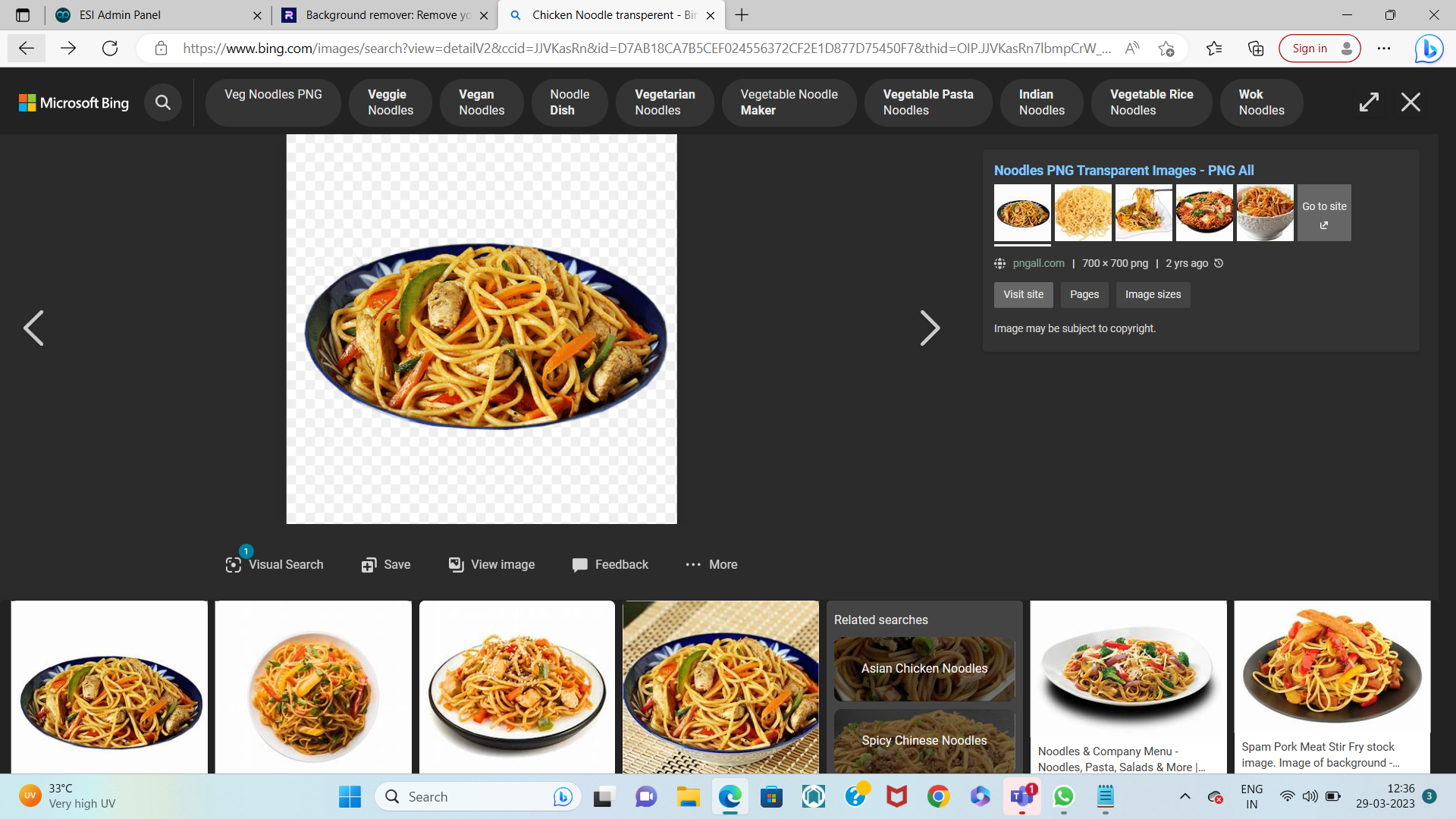The image size is (1456, 819).
Task: Open Microsoft Teams from taskbar
Action: tap(1021, 797)
